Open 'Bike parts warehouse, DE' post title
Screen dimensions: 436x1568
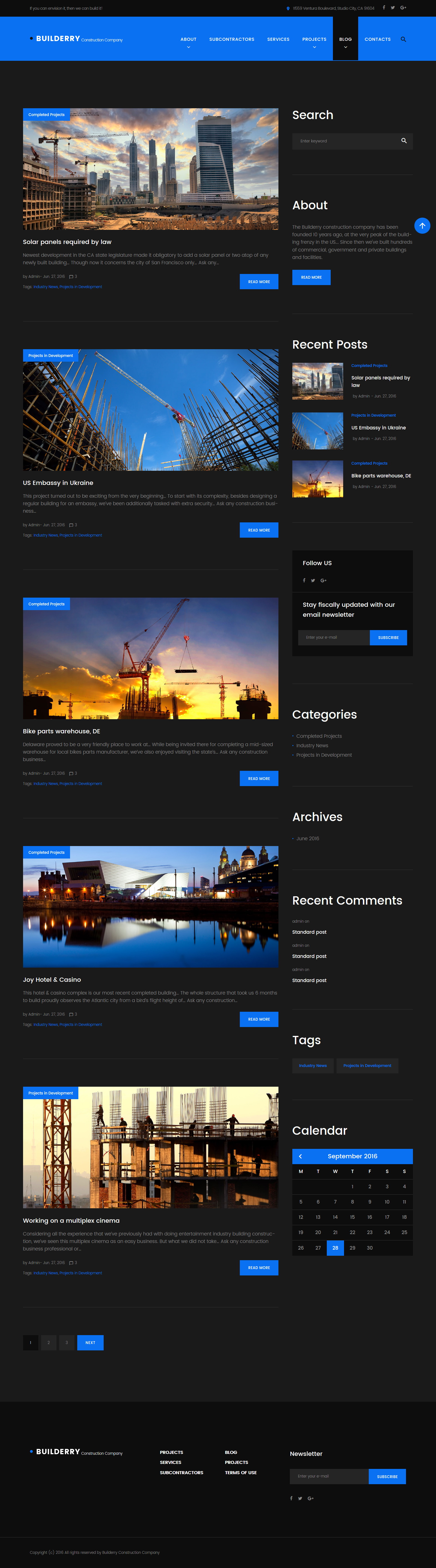[62, 731]
